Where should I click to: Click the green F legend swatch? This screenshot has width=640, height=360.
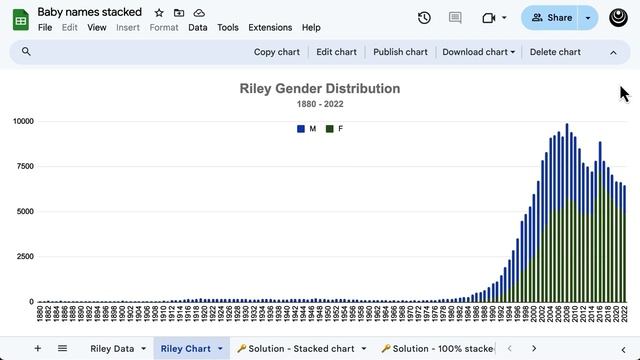[329, 129]
